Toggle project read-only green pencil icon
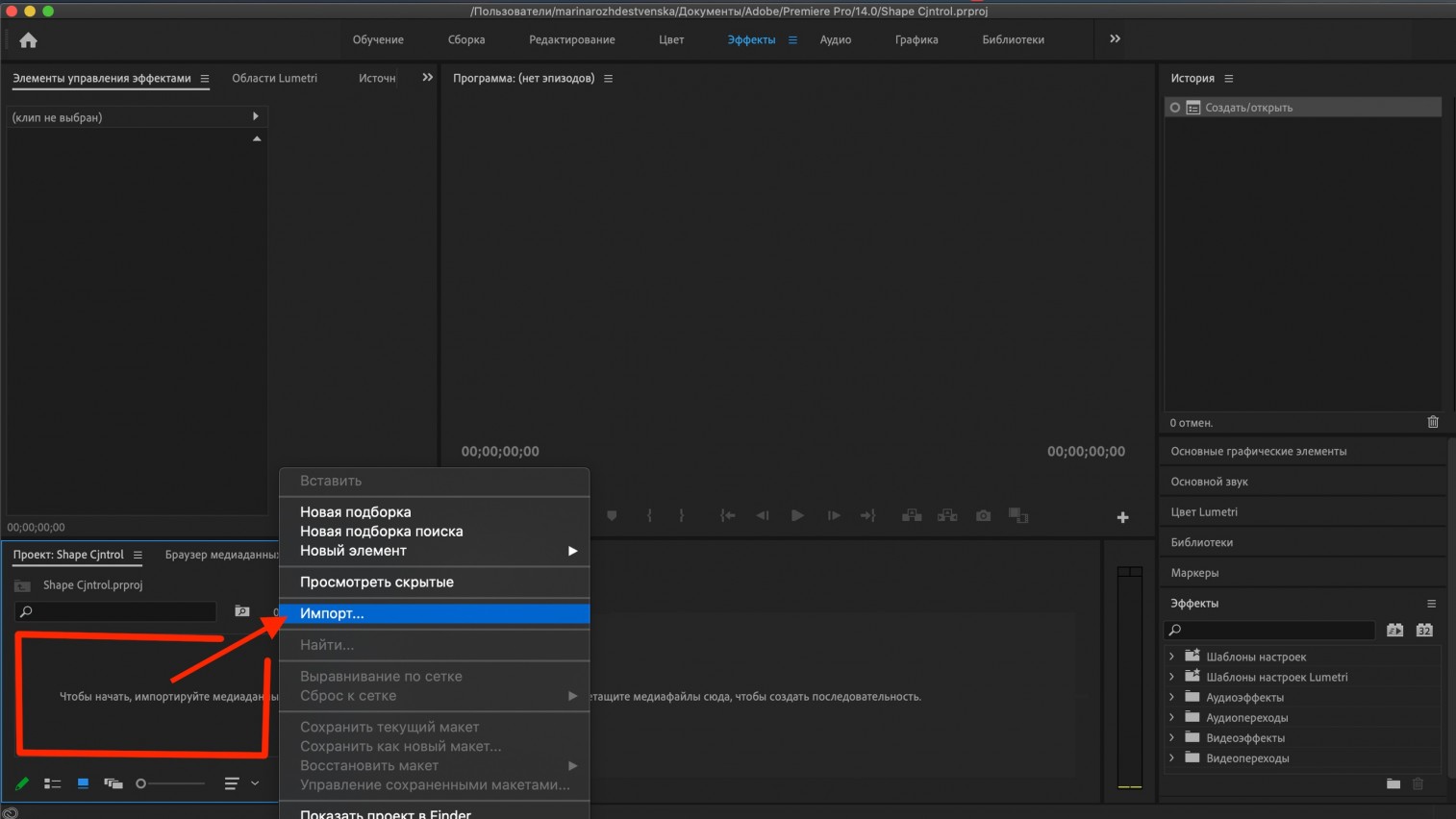 (x=21, y=783)
